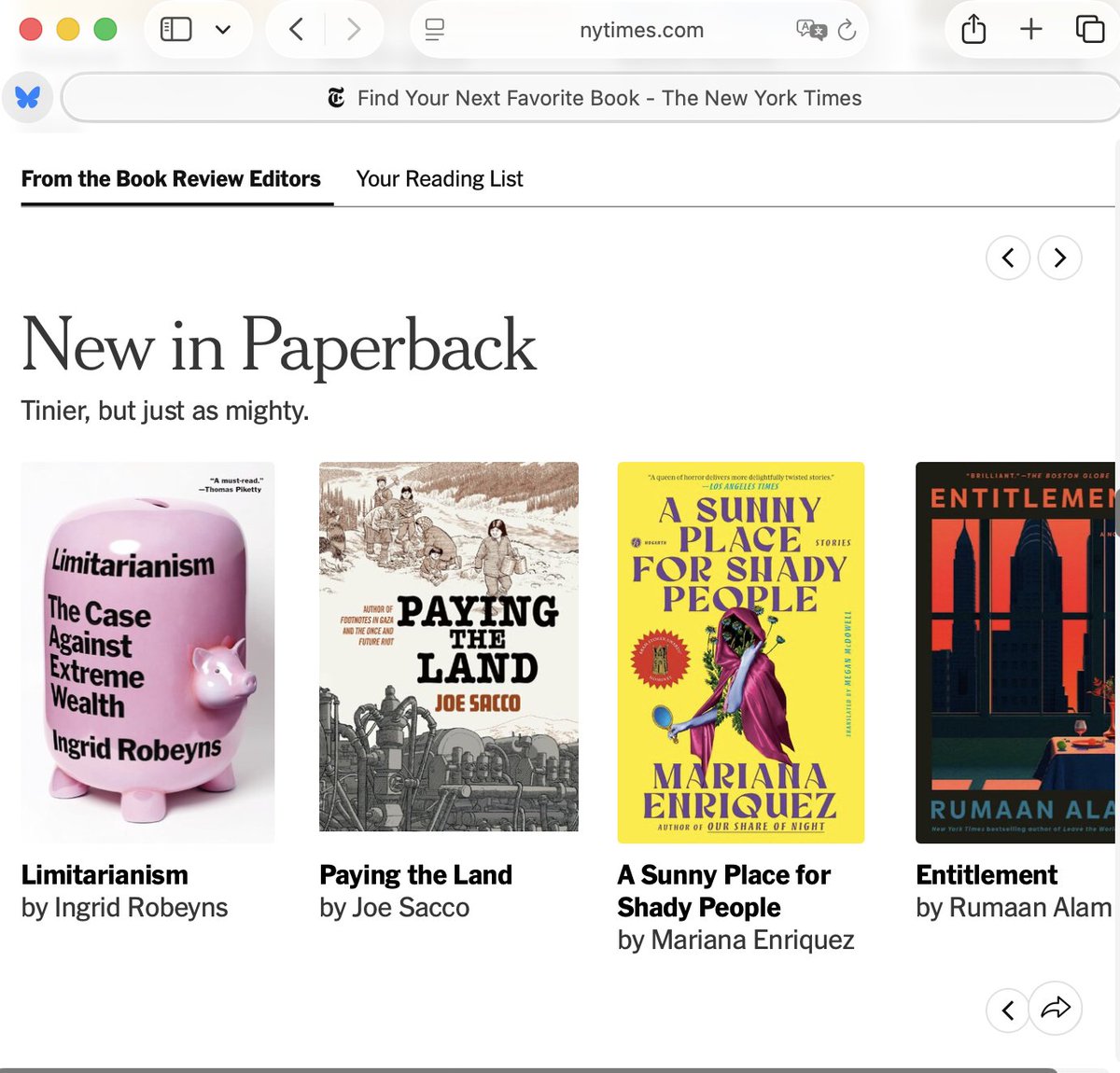Open the Paying the Land book cover
This screenshot has width=1120, height=1073.
(449, 647)
